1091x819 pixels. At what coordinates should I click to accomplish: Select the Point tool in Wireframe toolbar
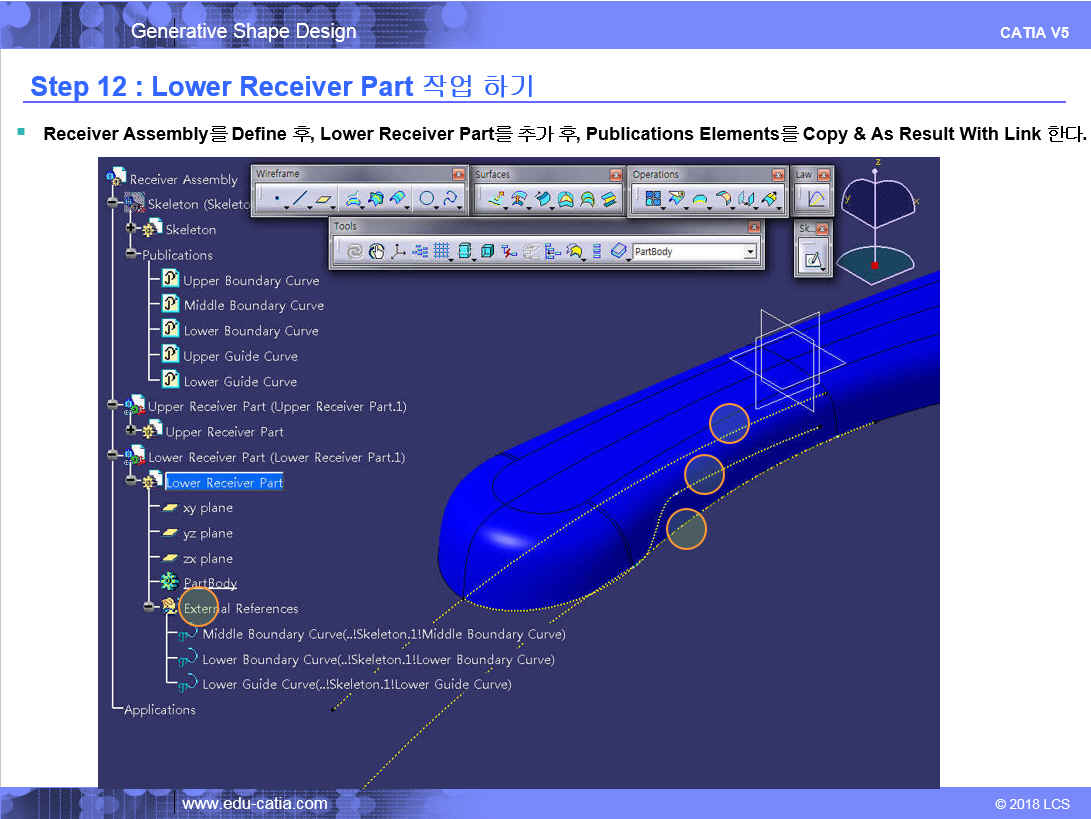point(276,199)
